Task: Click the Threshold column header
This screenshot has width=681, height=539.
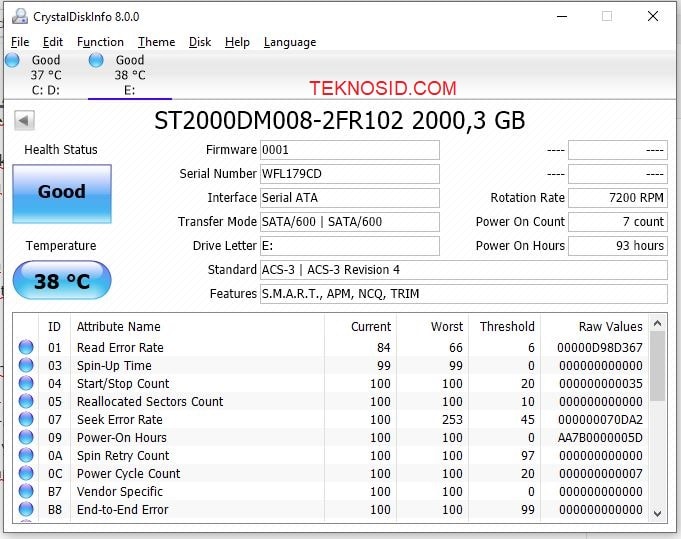Action: pyautogui.click(x=507, y=327)
